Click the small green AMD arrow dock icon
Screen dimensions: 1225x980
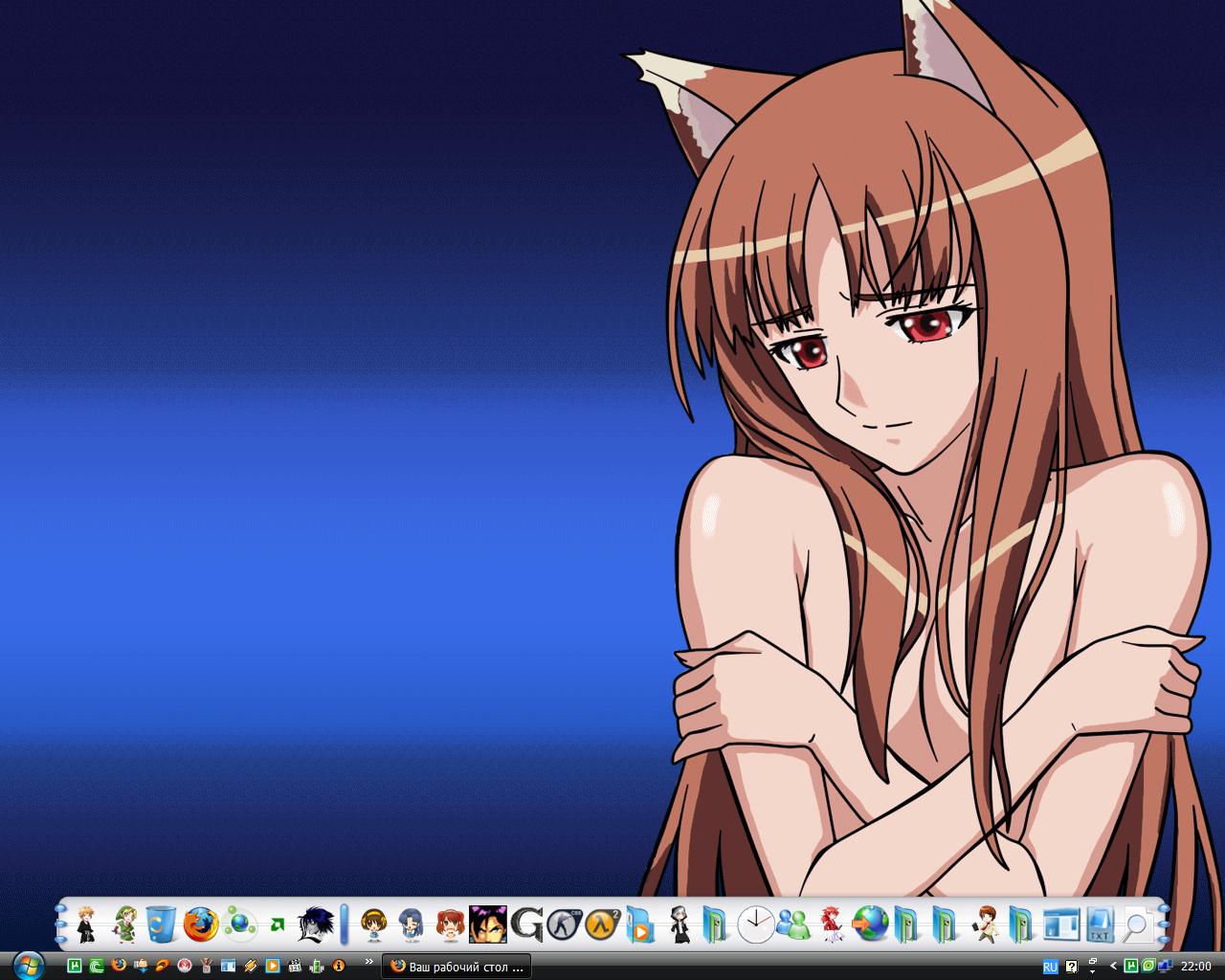pos(278,925)
